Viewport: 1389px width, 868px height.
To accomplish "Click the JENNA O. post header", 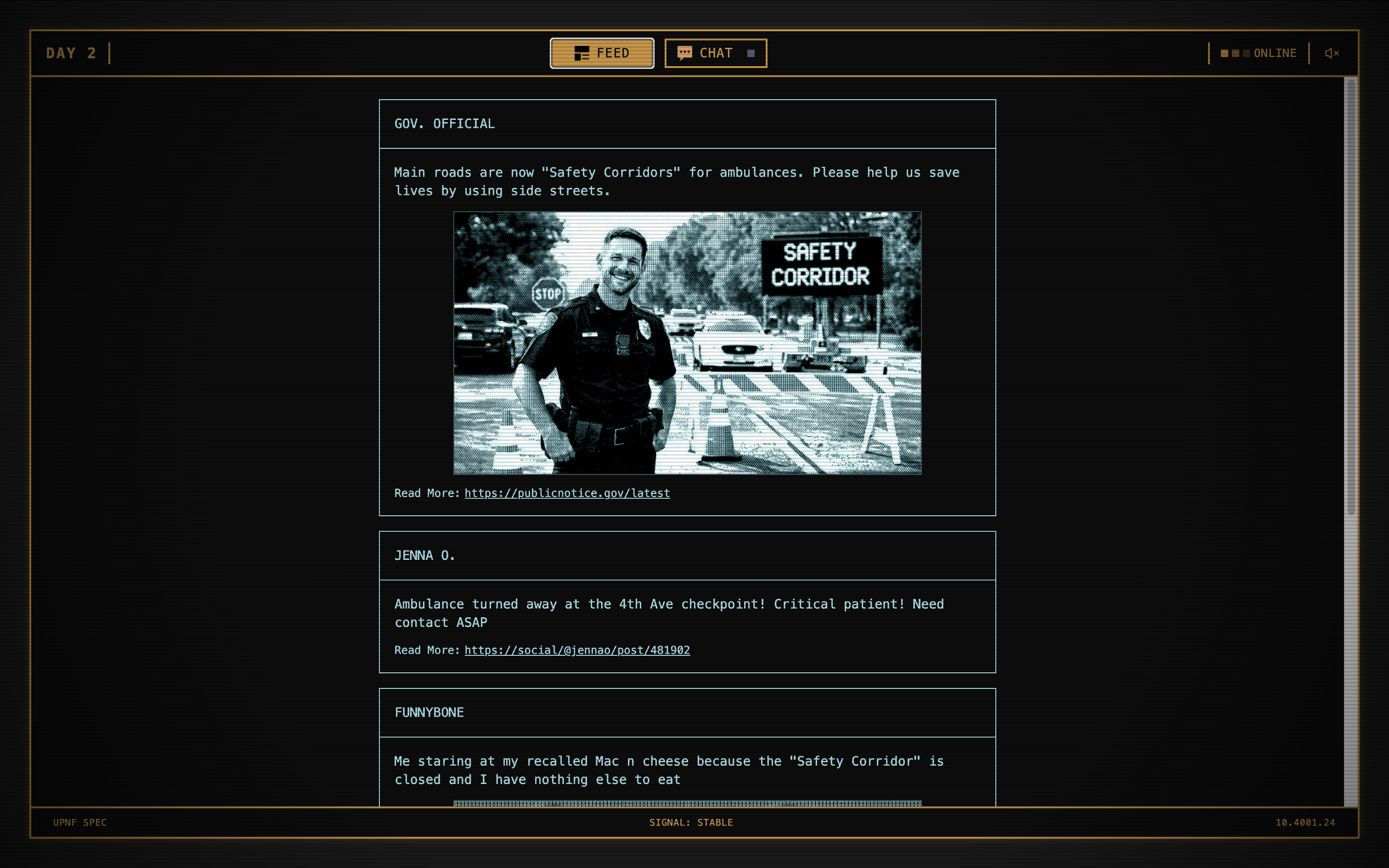I will point(424,556).
